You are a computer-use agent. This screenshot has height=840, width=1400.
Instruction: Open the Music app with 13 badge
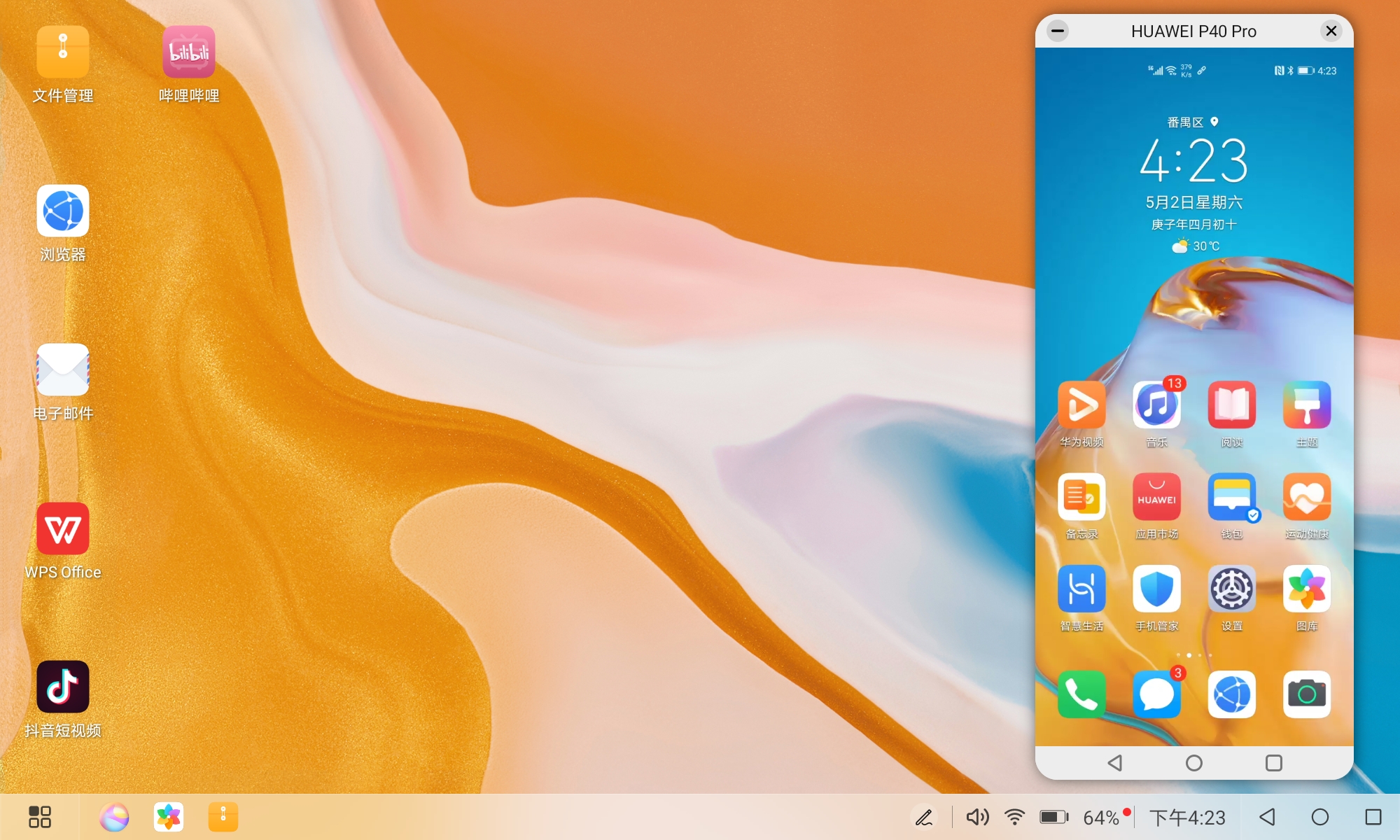click(x=1156, y=405)
